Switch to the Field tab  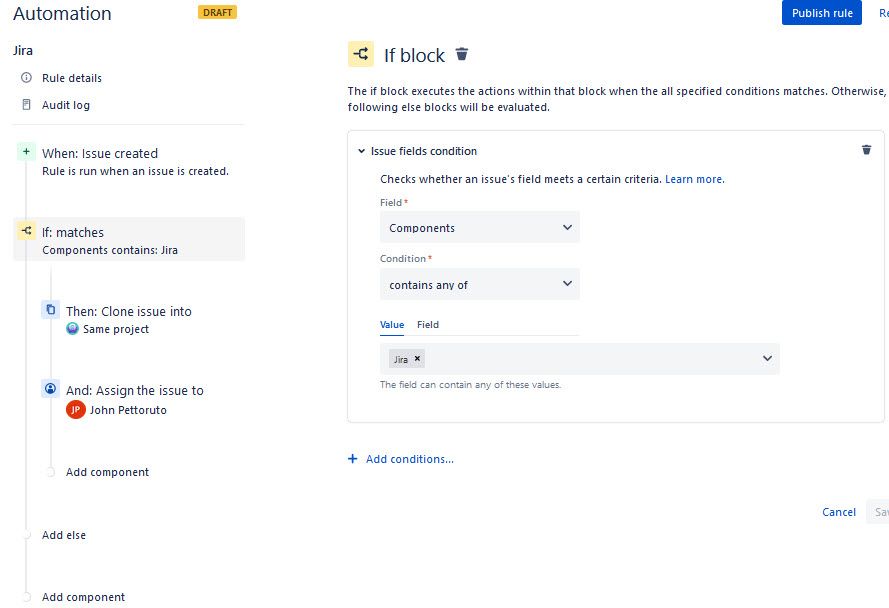click(x=427, y=324)
